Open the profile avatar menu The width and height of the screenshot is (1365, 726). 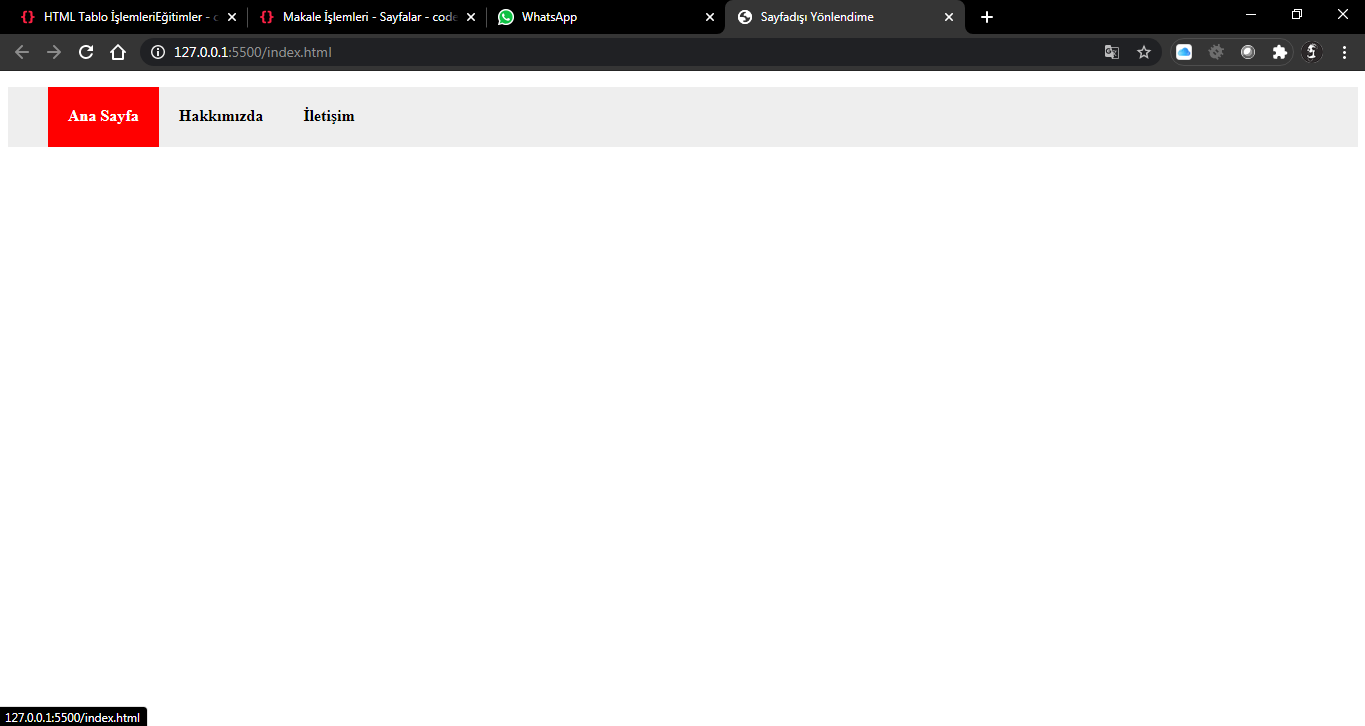[x=1313, y=52]
